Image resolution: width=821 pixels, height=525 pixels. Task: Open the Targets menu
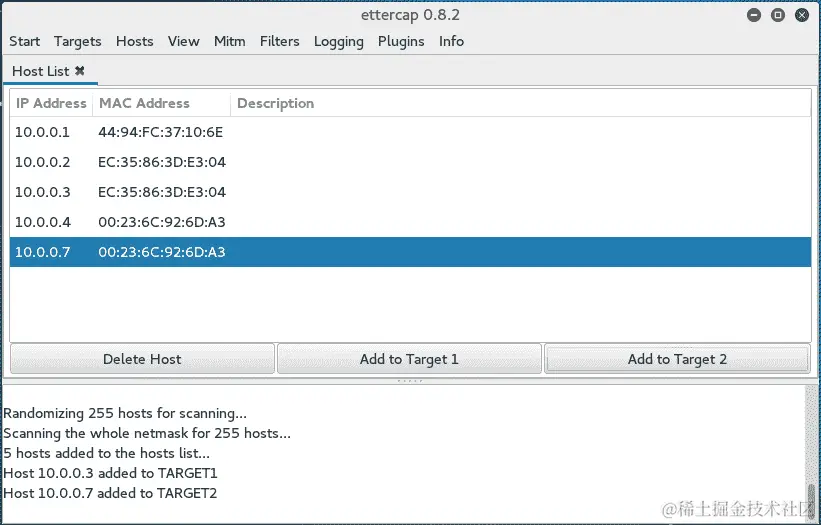tap(77, 41)
